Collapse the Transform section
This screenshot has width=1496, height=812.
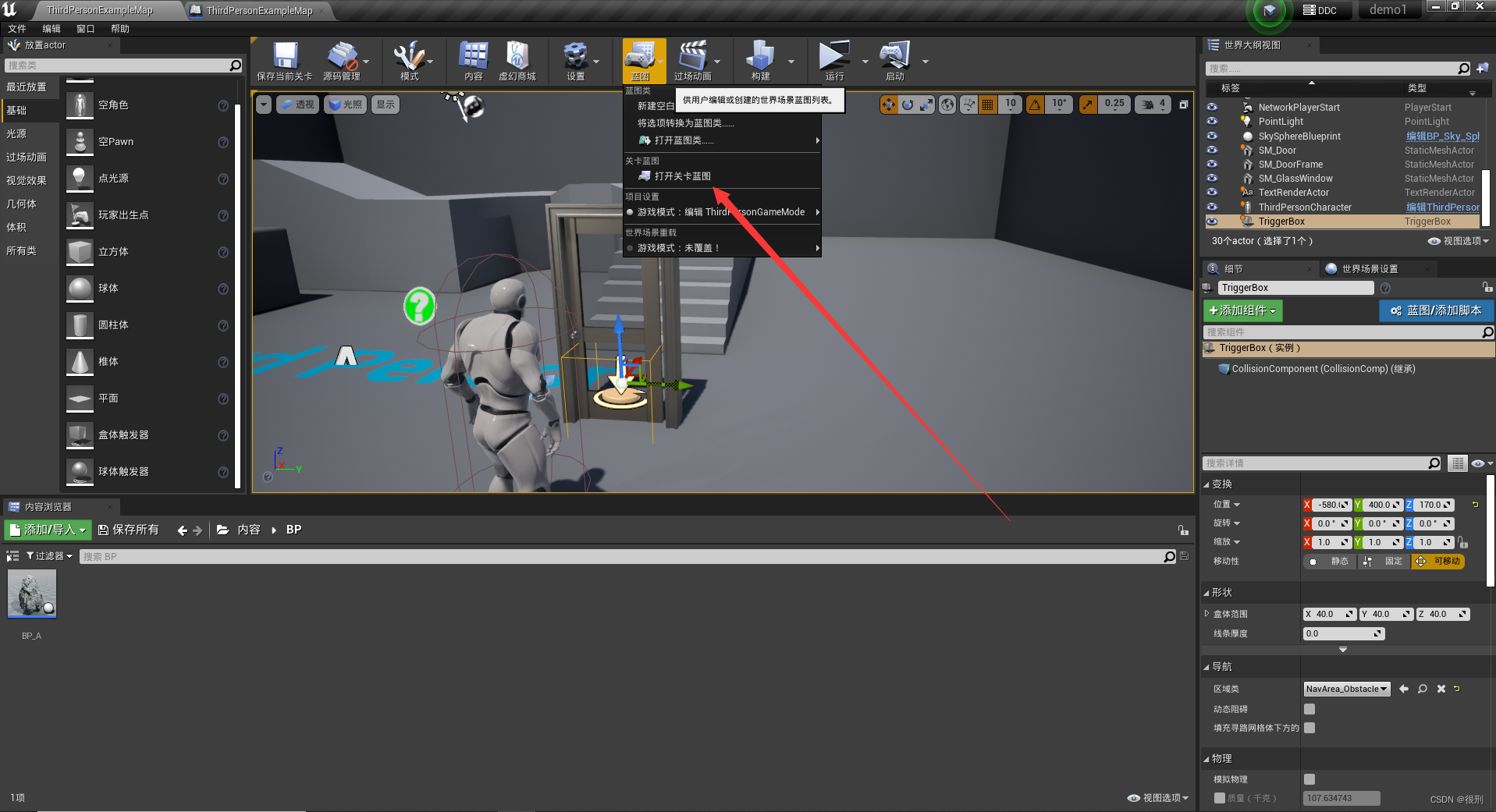point(1206,484)
